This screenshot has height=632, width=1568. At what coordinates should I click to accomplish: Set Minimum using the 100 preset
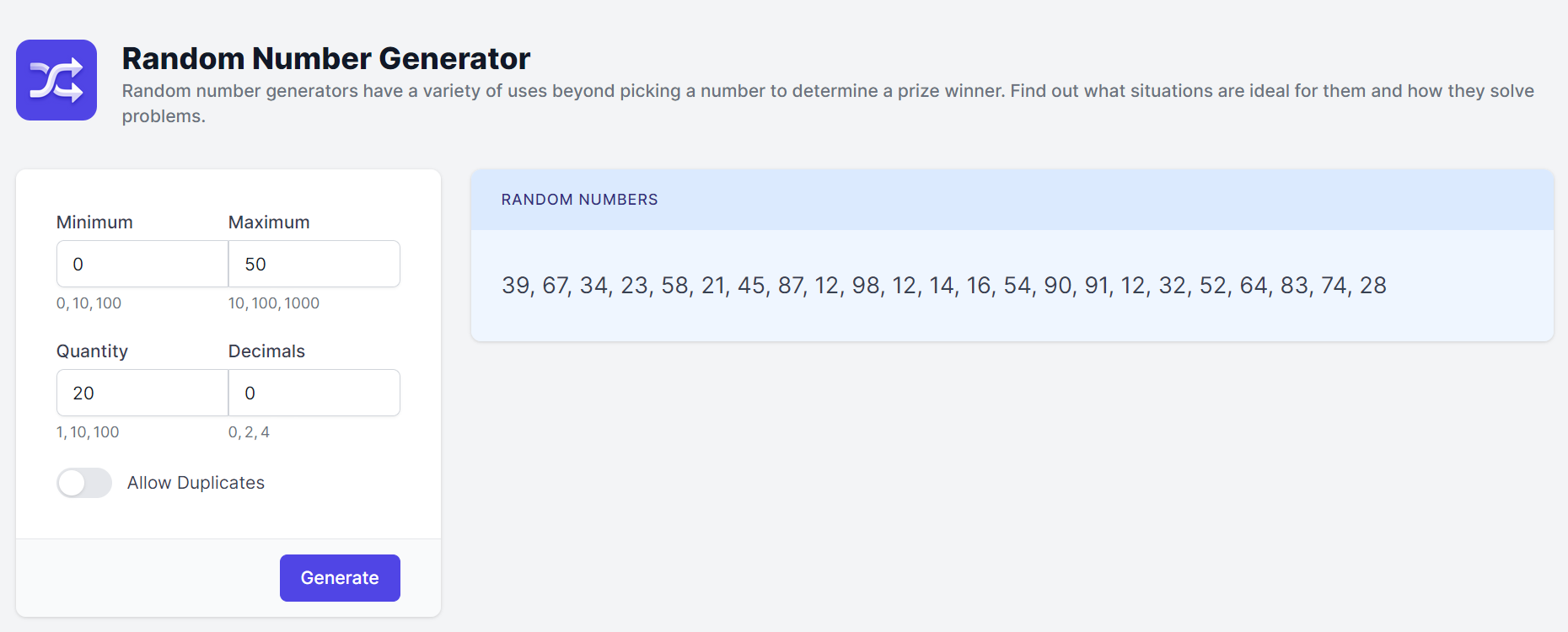108,303
